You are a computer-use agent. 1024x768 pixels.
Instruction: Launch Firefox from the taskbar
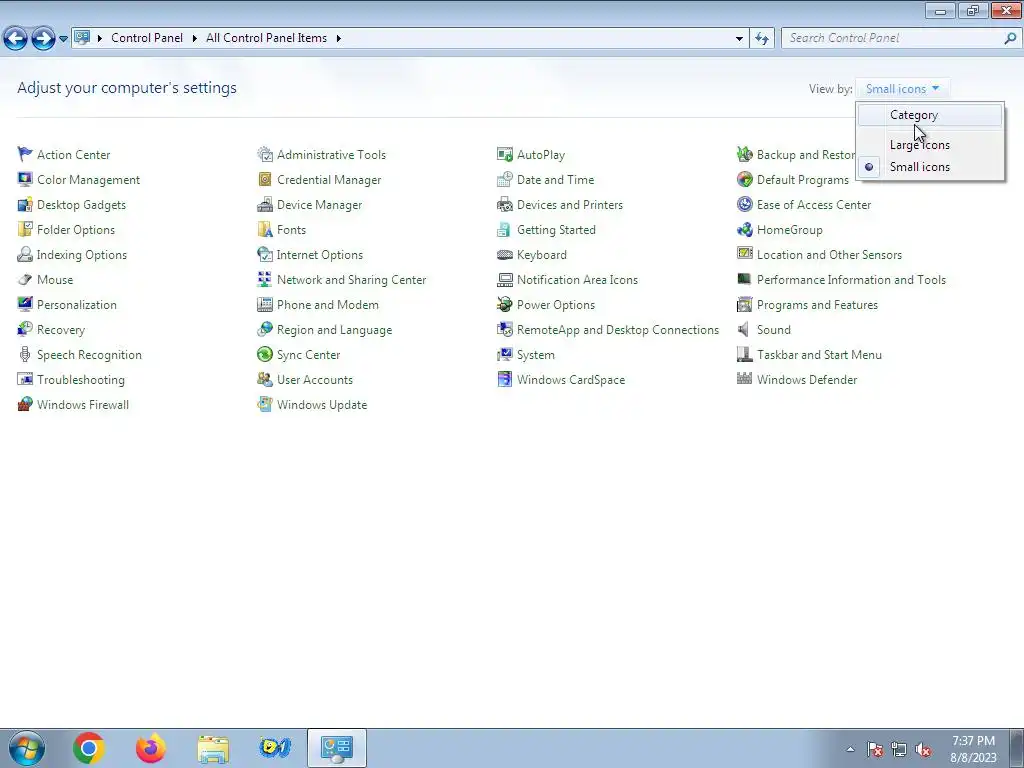click(151, 748)
